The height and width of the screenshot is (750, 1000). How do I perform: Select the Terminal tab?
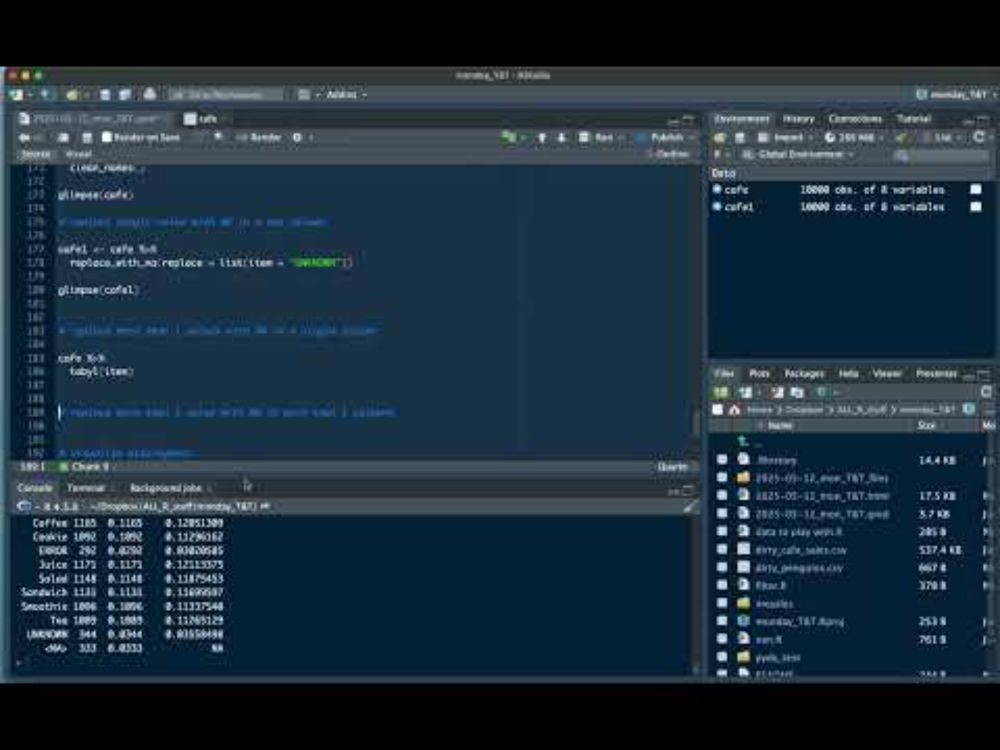point(86,488)
